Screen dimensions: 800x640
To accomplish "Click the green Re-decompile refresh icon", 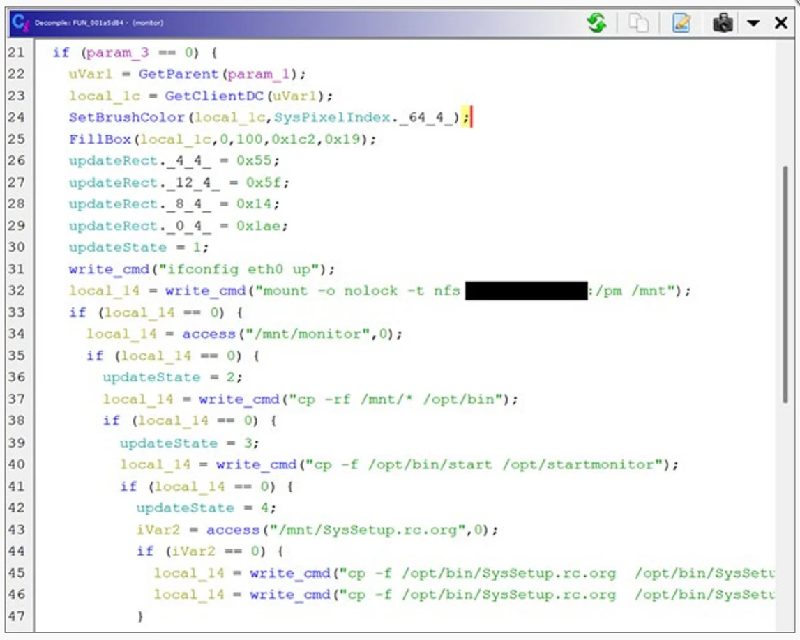I will pyautogui.click(x=597, y=22).
